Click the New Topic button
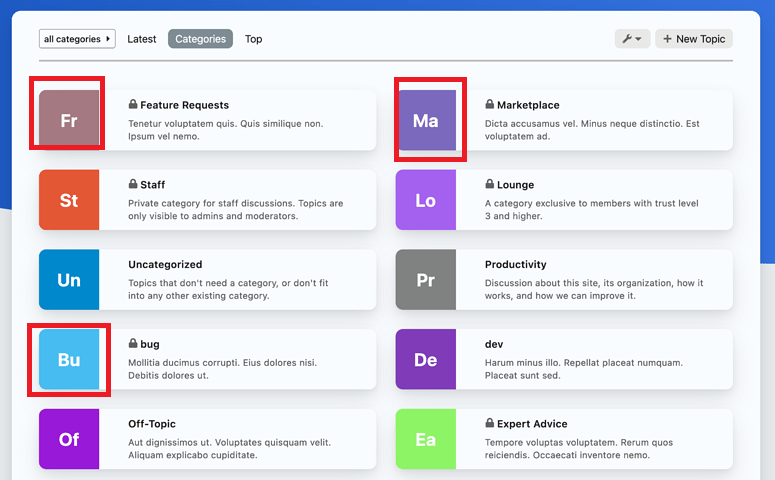Screen dimensions: 775x480 pyautogui.click(x=694, y=39)
